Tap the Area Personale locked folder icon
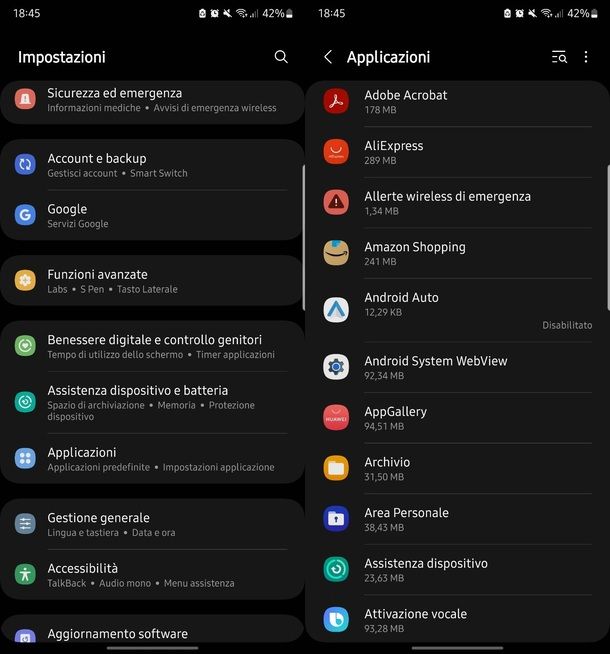Screen dimensions: 610x654 click(x=336, y=518)
